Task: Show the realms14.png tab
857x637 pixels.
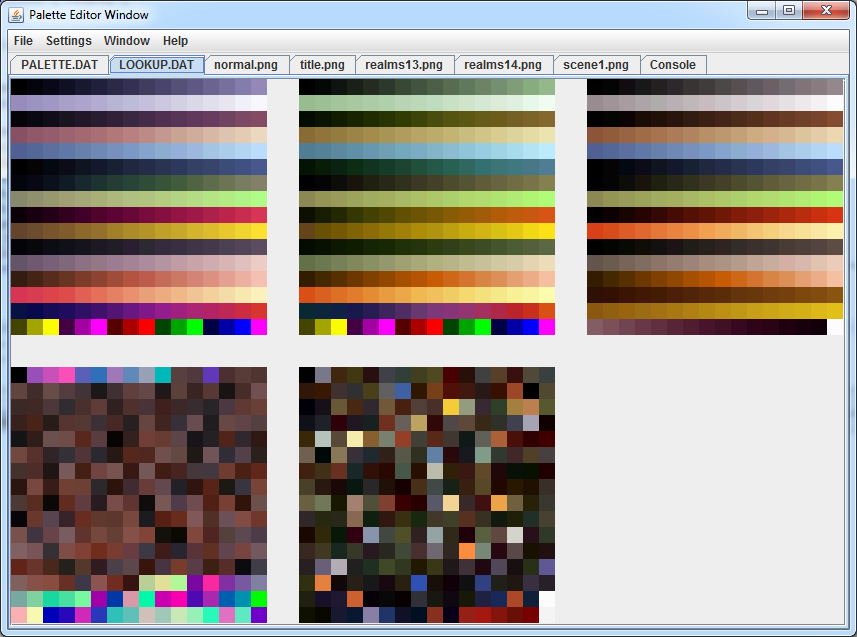Action: 503,65
